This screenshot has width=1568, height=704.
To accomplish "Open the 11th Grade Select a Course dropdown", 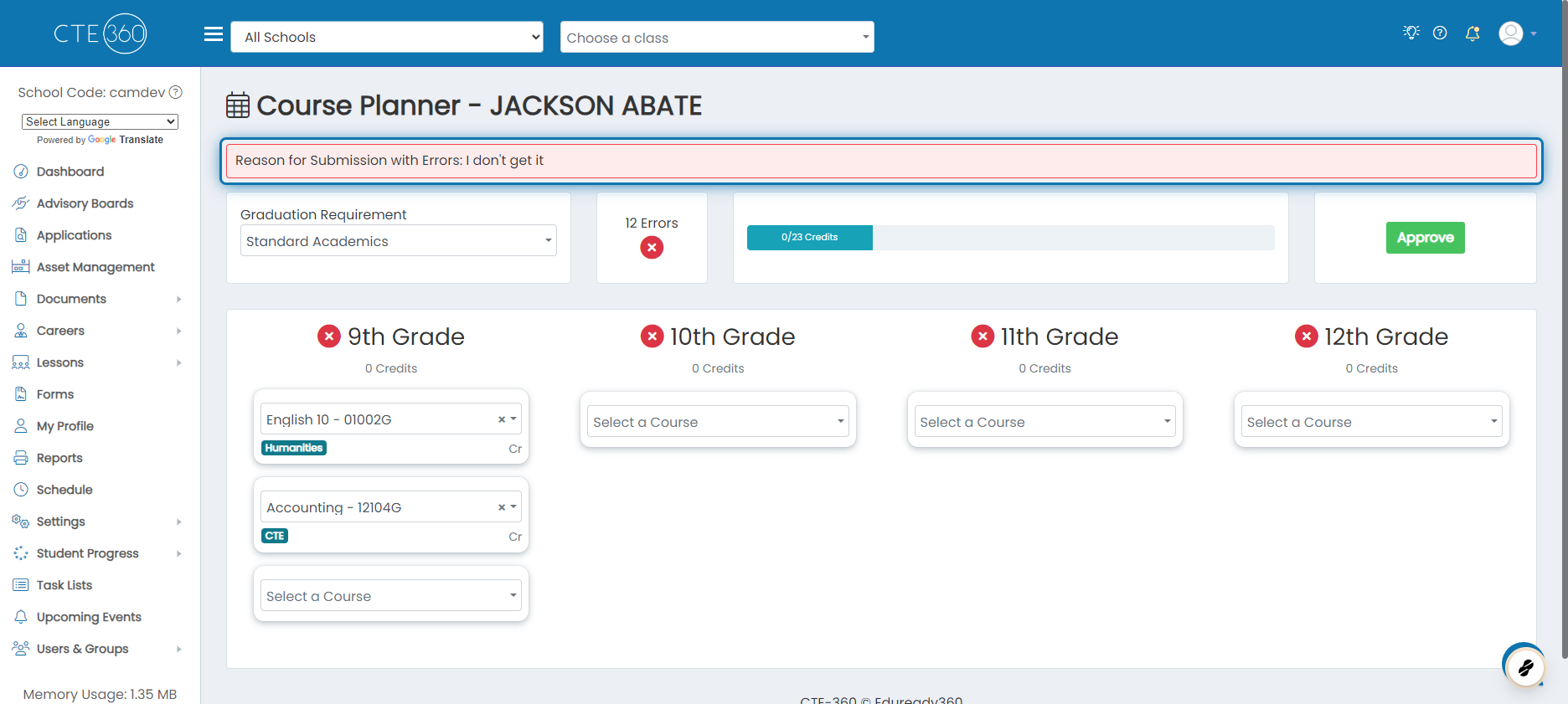I will pyautogui.click(x=1044, y=422).
